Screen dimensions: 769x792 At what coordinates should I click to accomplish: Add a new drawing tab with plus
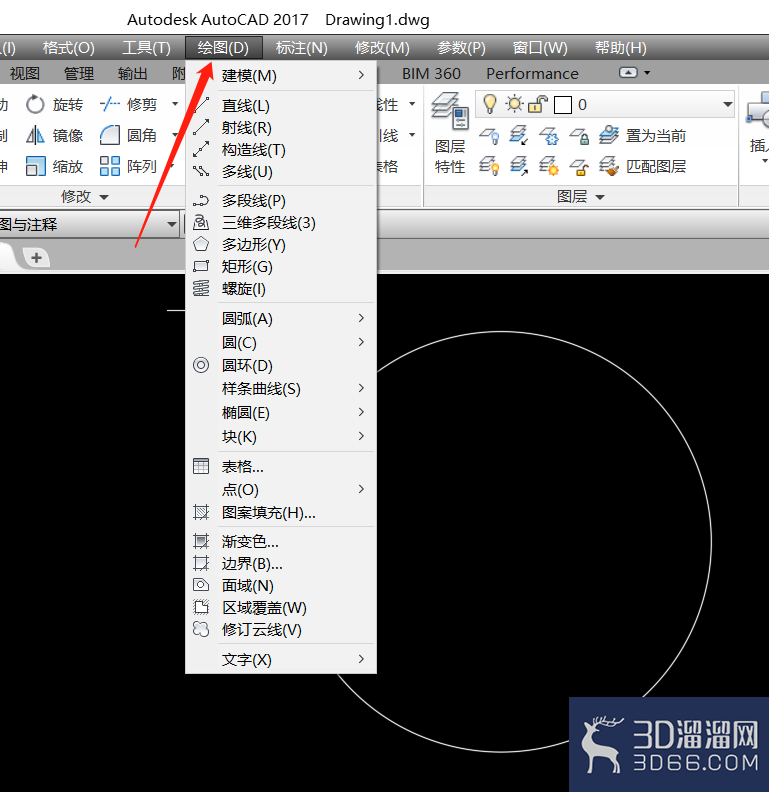coord(36,258)
